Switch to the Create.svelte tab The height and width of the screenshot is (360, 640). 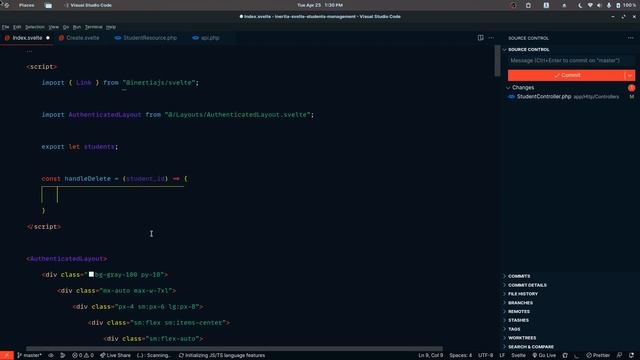[x=82, y=38]
